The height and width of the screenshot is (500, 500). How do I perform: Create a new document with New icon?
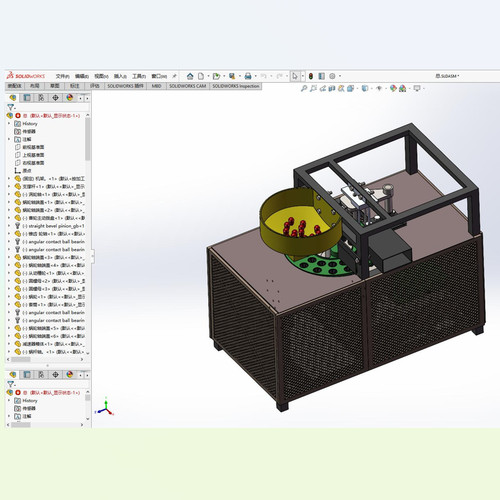point(201,76)
